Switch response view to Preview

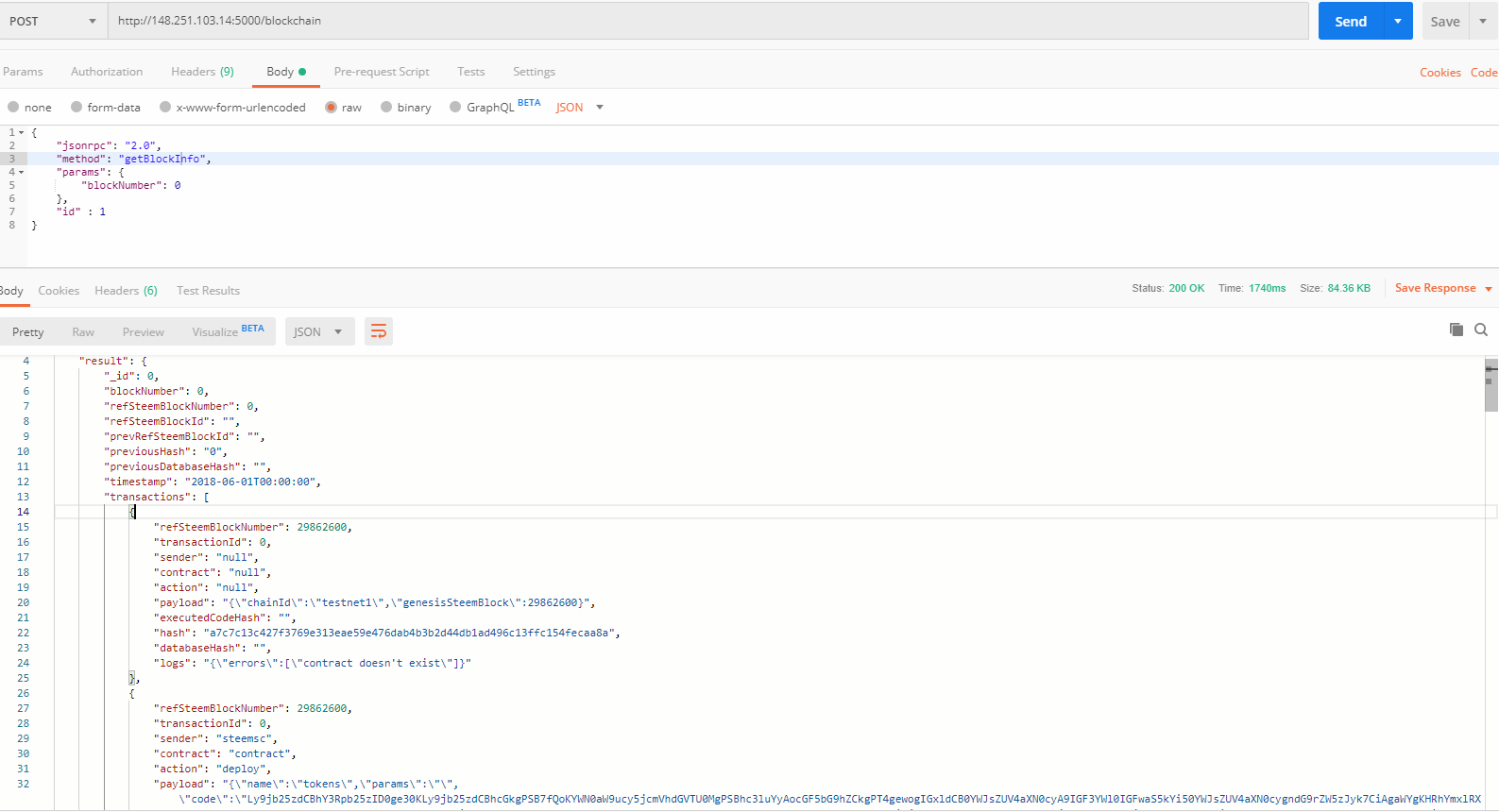point(144,332)
